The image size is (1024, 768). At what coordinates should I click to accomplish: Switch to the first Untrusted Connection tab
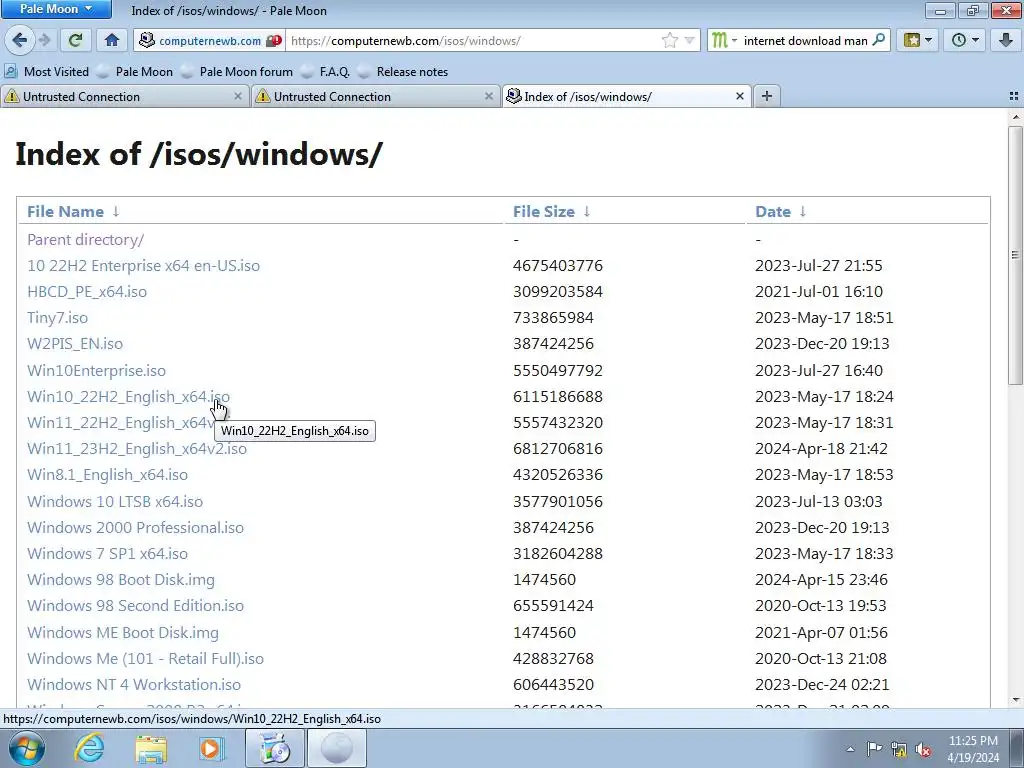124,97
